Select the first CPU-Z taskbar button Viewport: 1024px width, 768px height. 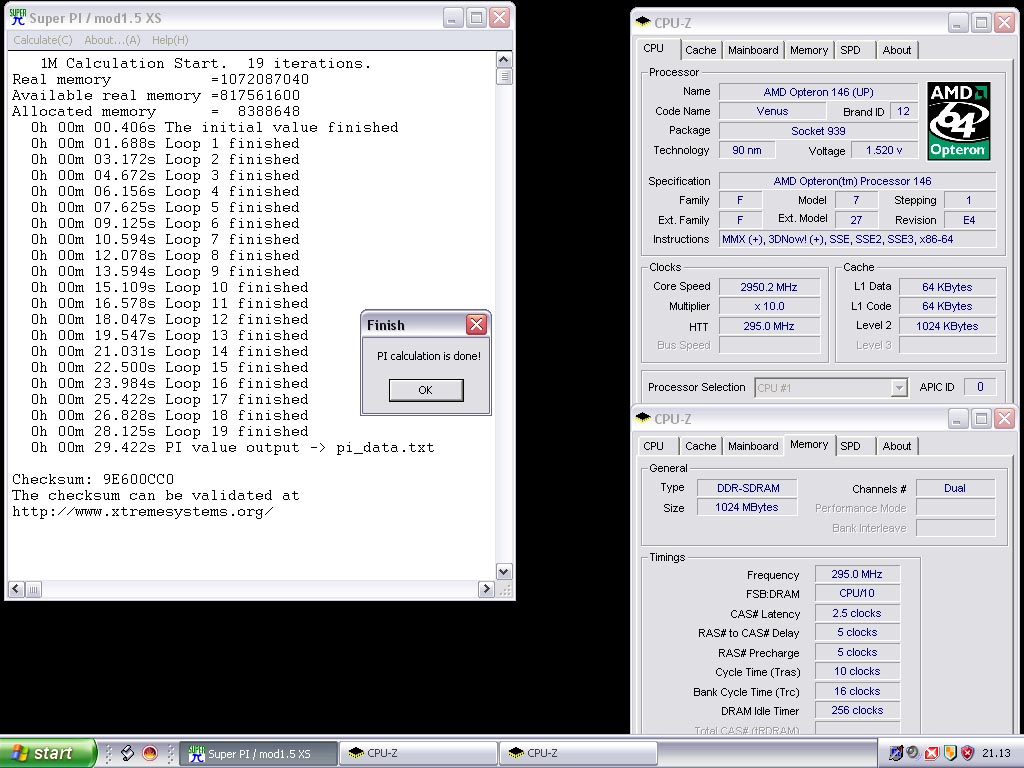(x=419, y=754)
